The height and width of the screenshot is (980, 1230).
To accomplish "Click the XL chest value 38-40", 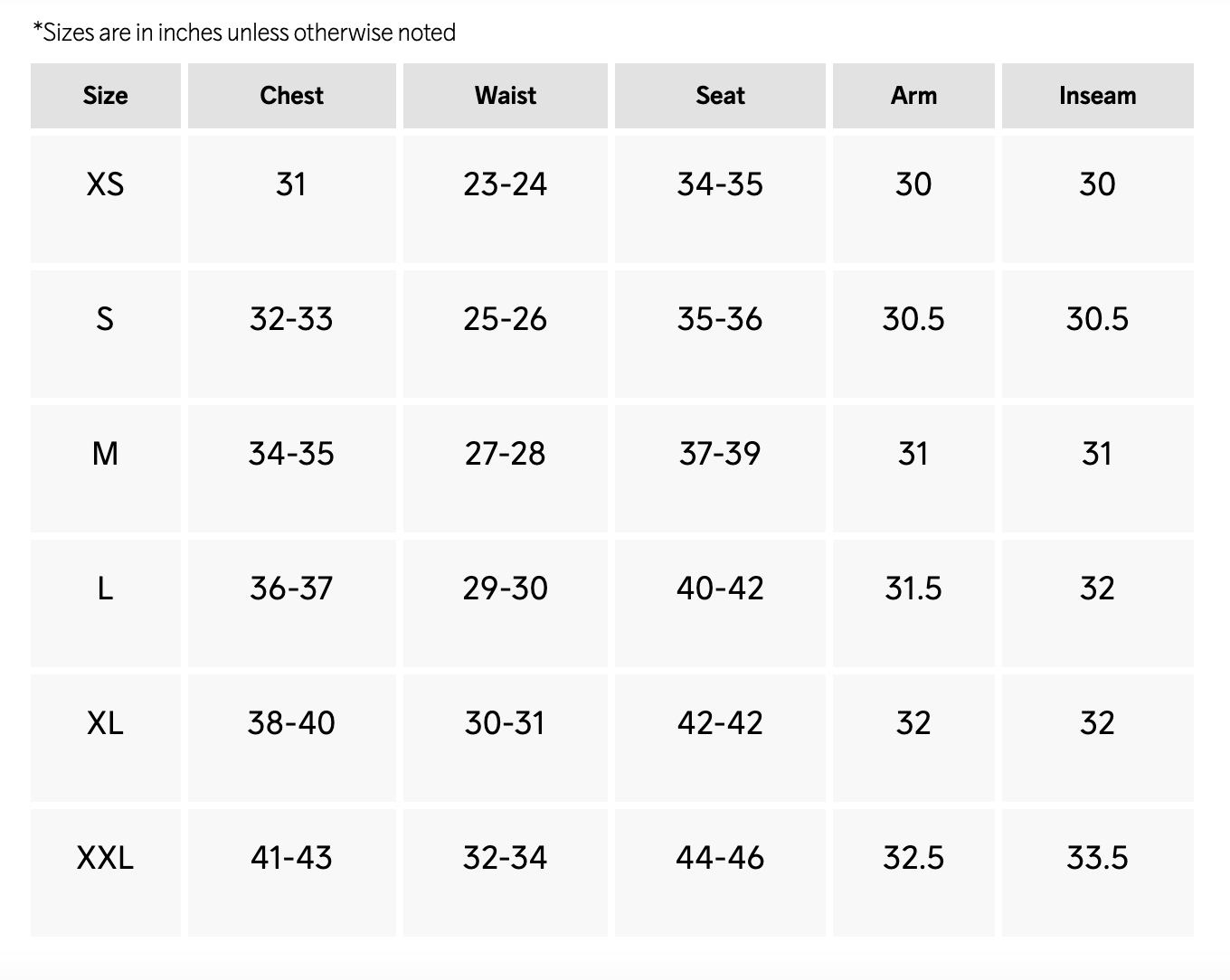I will [291, 723].
